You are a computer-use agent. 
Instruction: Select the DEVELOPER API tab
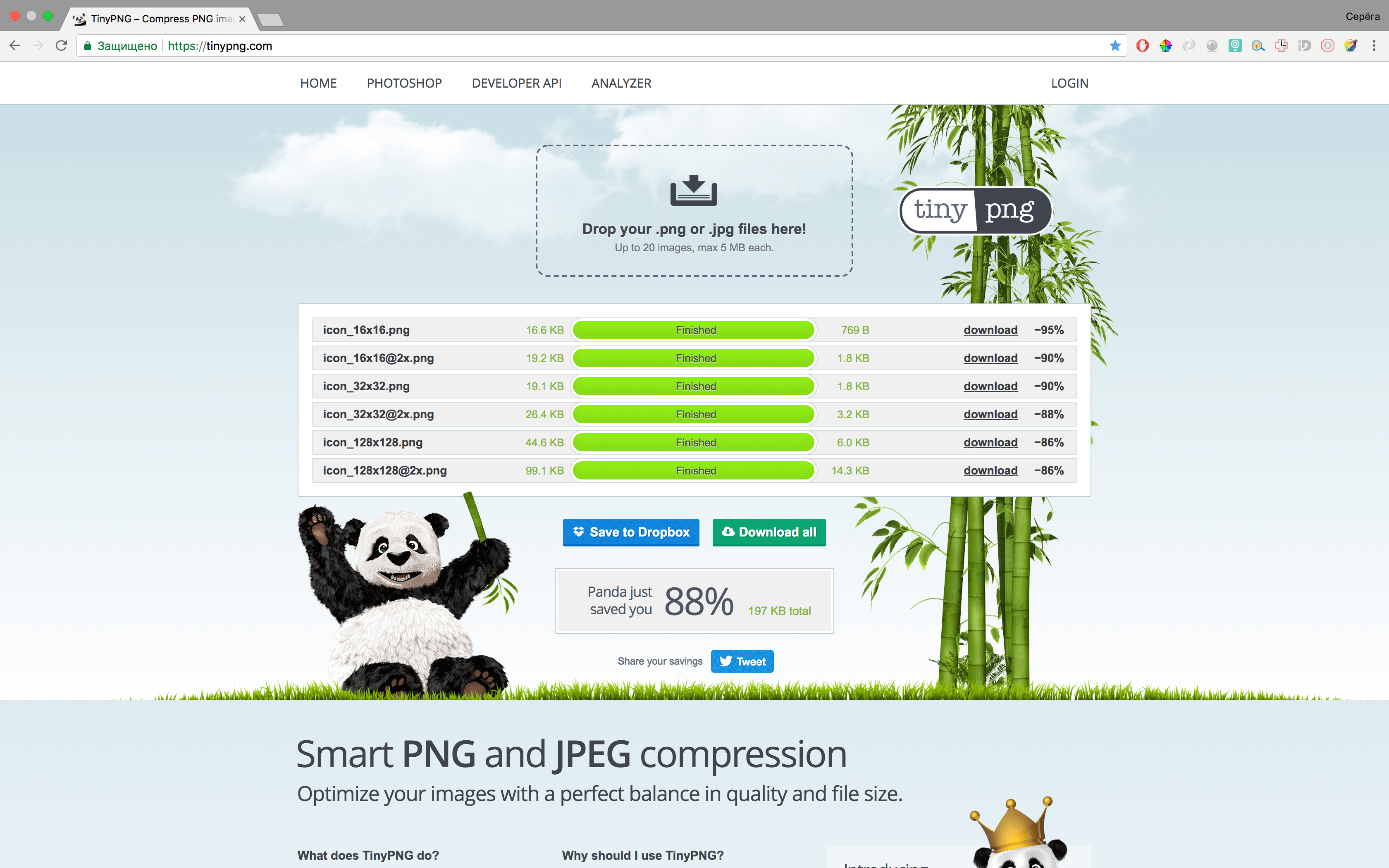(x=516, y=83)
